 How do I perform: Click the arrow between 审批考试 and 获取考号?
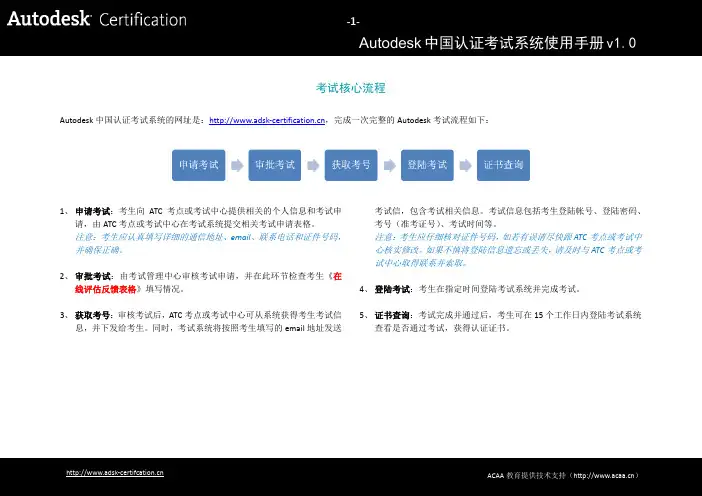click(x=311, y=164)
